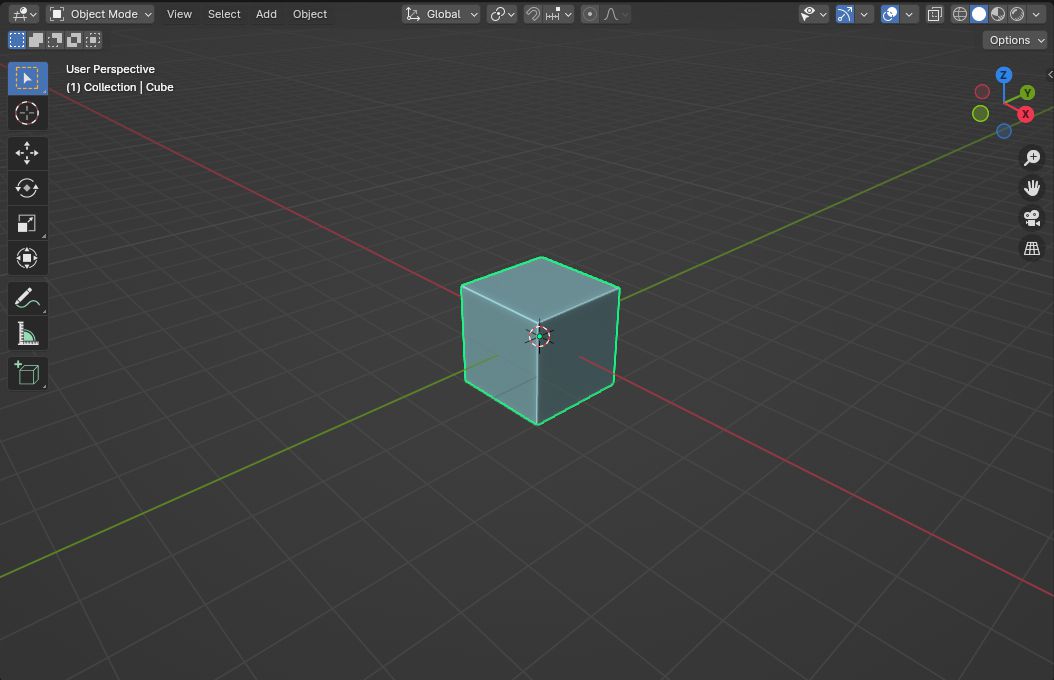Open the Global transform orientation dropdown
This screenshot has width=1054, height=680.
442,14
